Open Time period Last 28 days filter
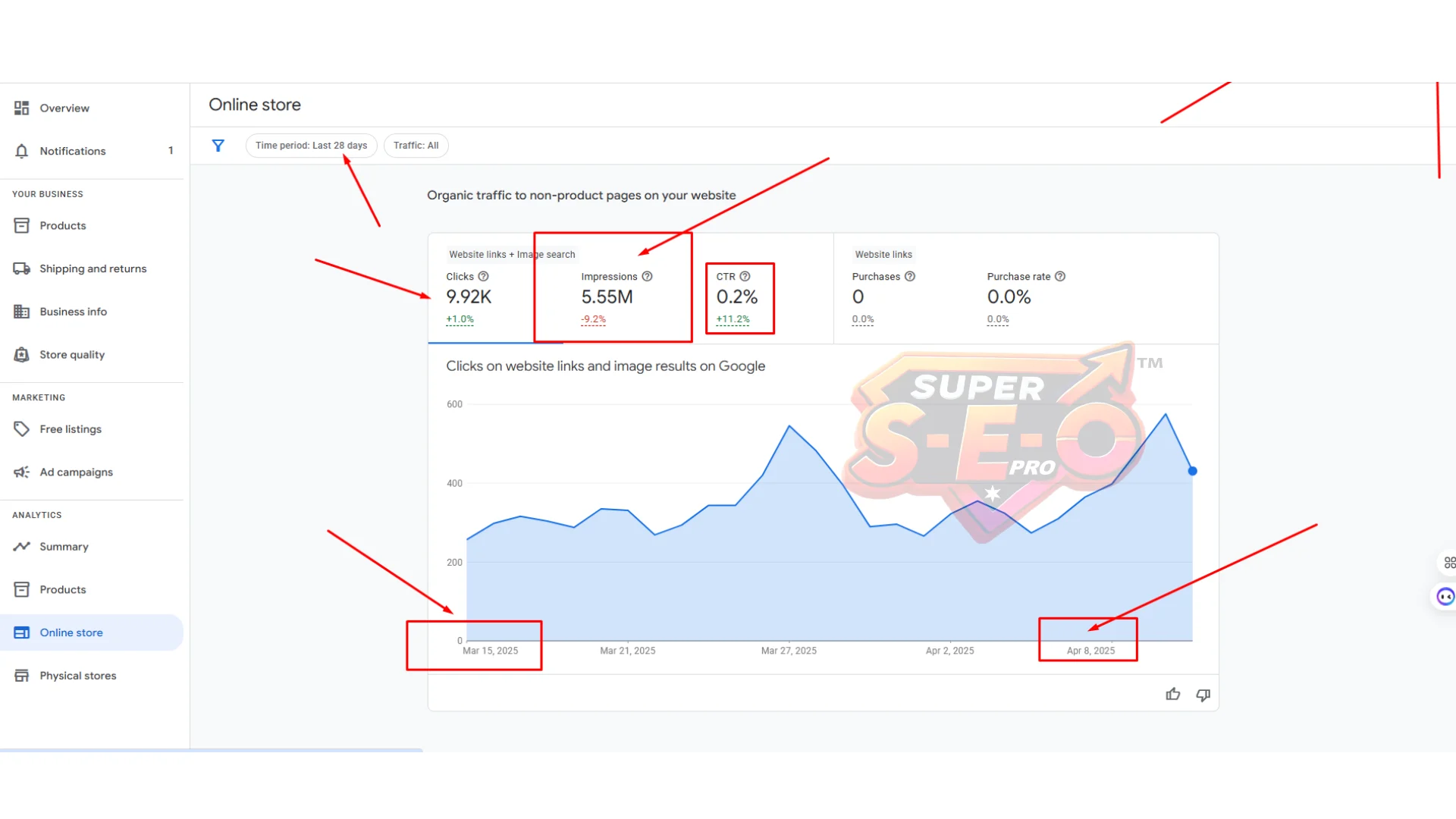The image size is (1456, 819). 311,146
